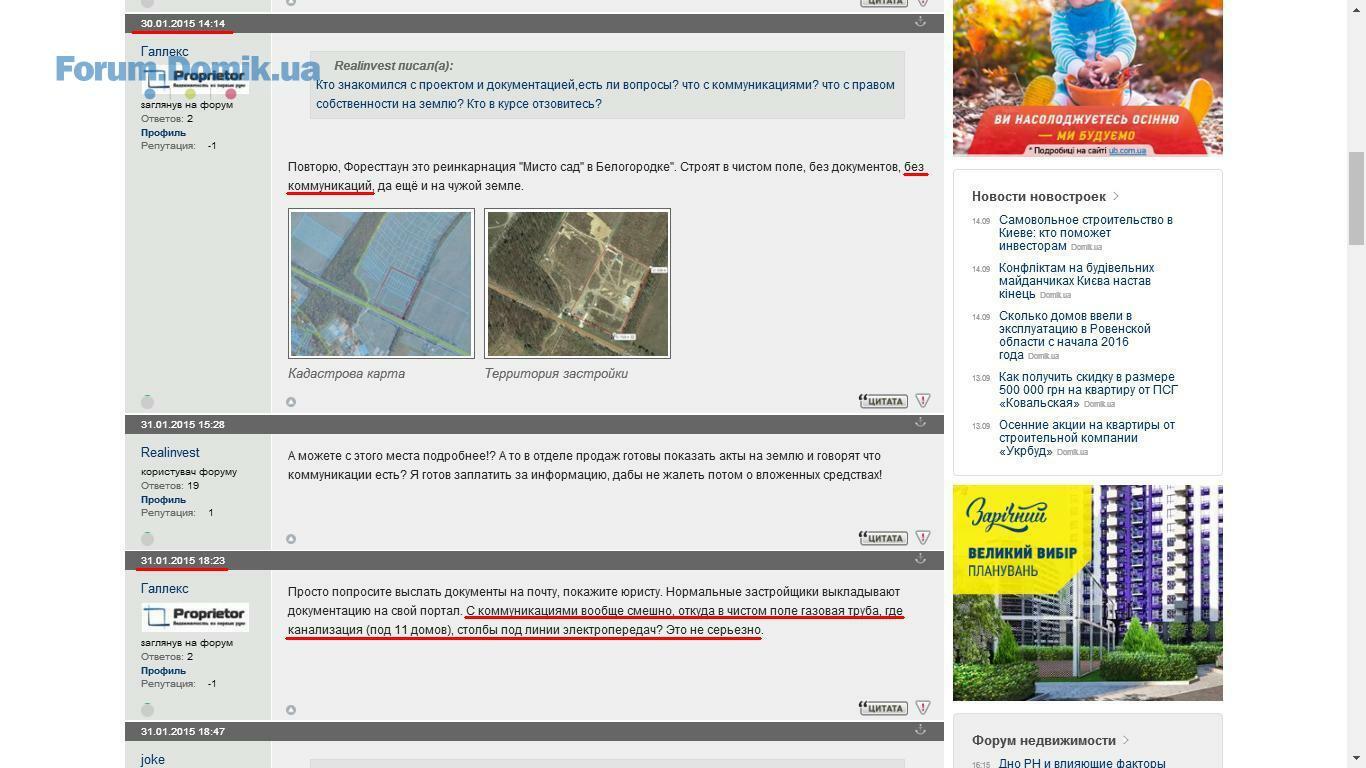1366x768 pixels.
Task: Click the anchor icon of the 31.01.2015 18:47 post
Action: click(x=920, y=730)
